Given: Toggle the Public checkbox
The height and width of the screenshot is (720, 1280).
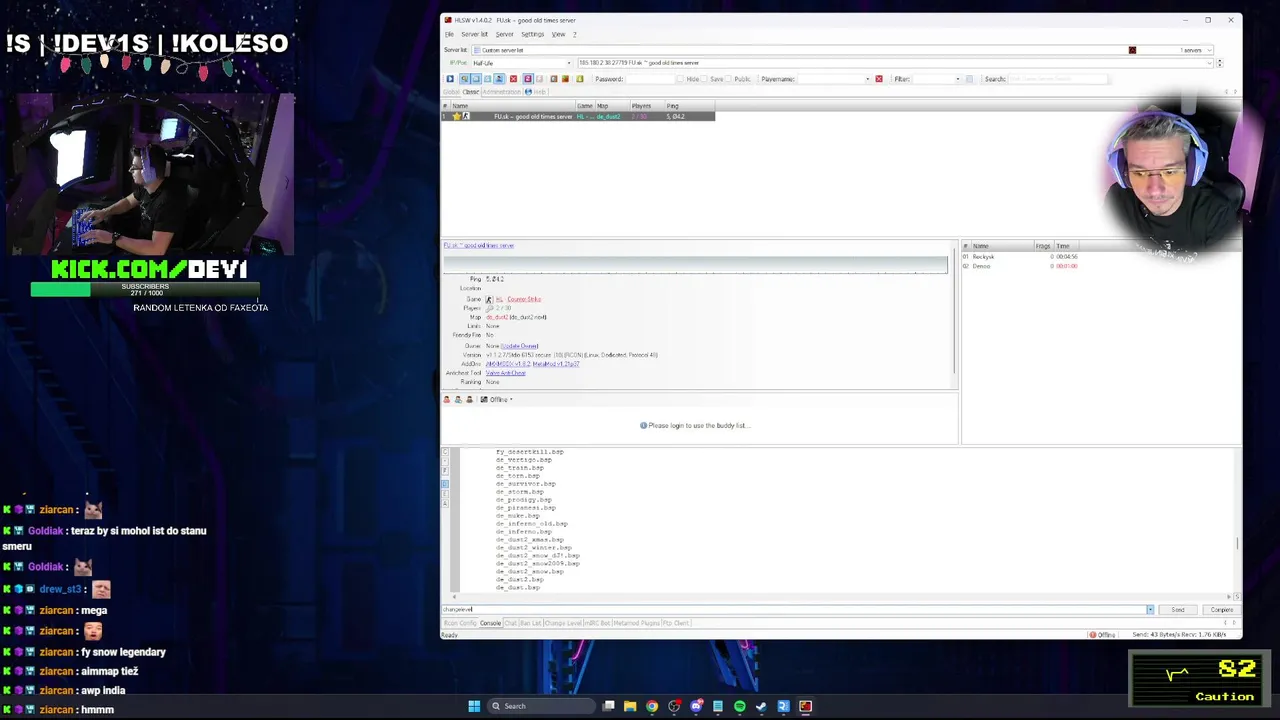Looking at the screenshot, I should pyautogui.click(x=728, y=79).
